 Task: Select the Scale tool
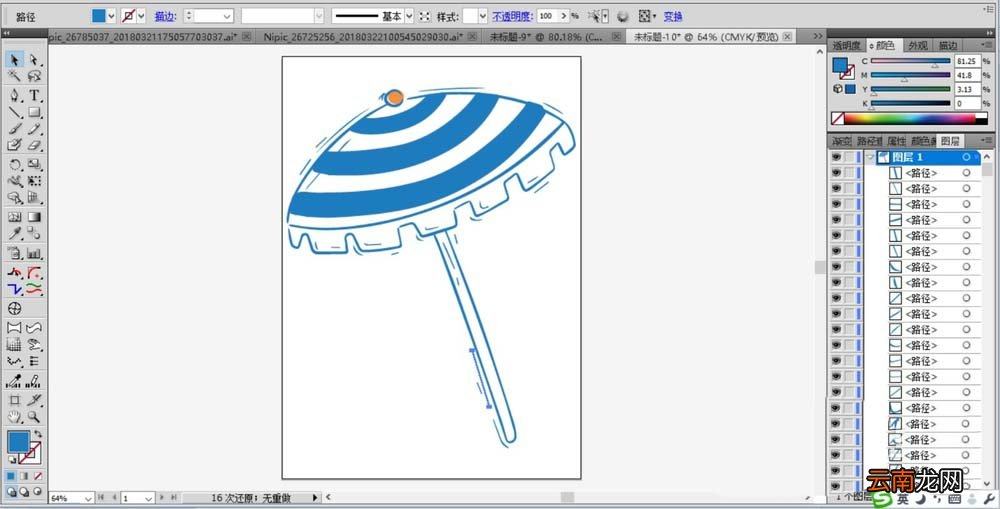coord(34,165)
